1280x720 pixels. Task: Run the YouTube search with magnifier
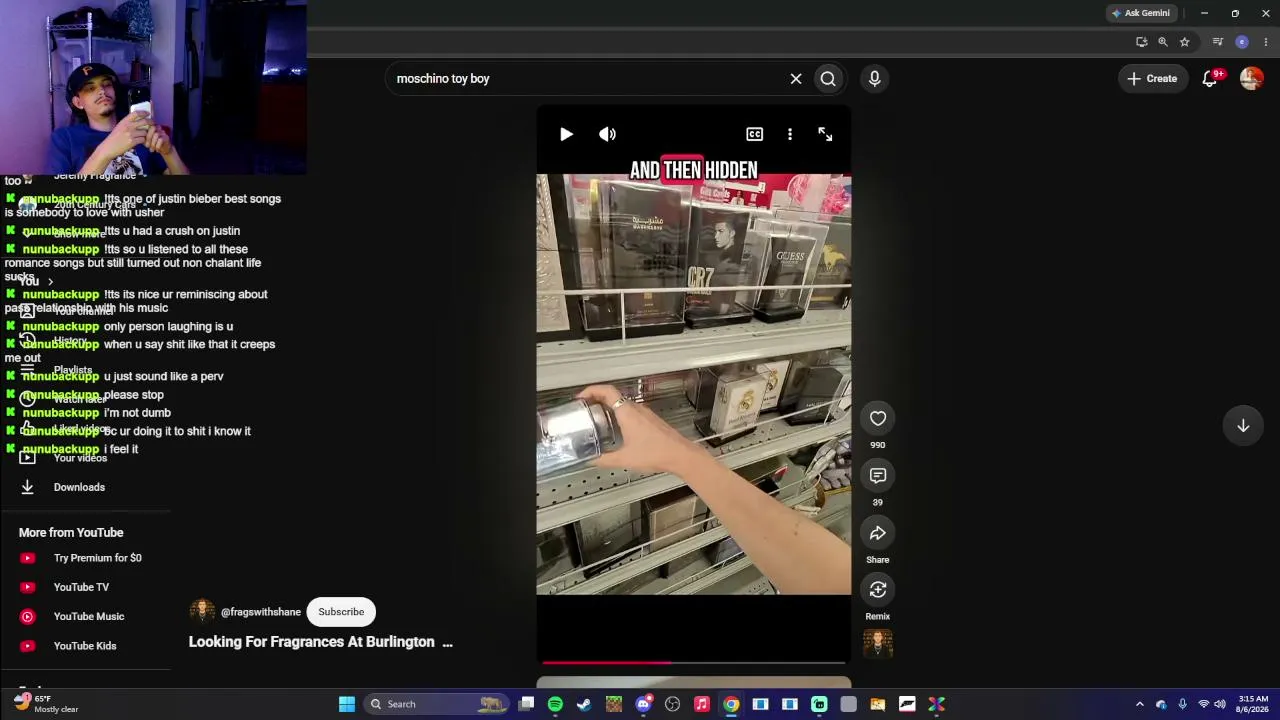coord(828,79)
